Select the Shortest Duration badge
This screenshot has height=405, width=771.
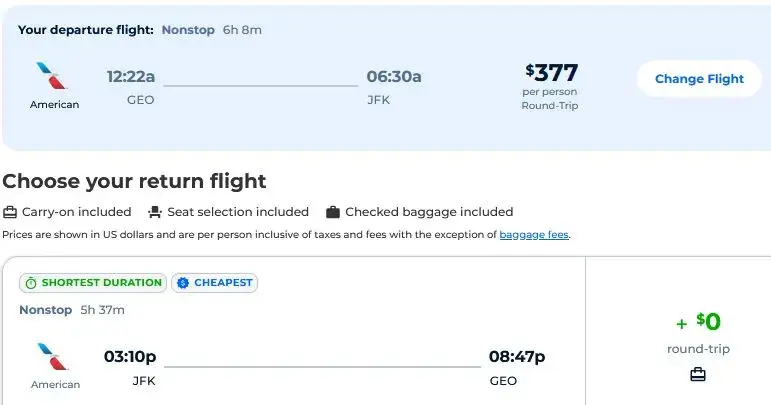[93, 283]
